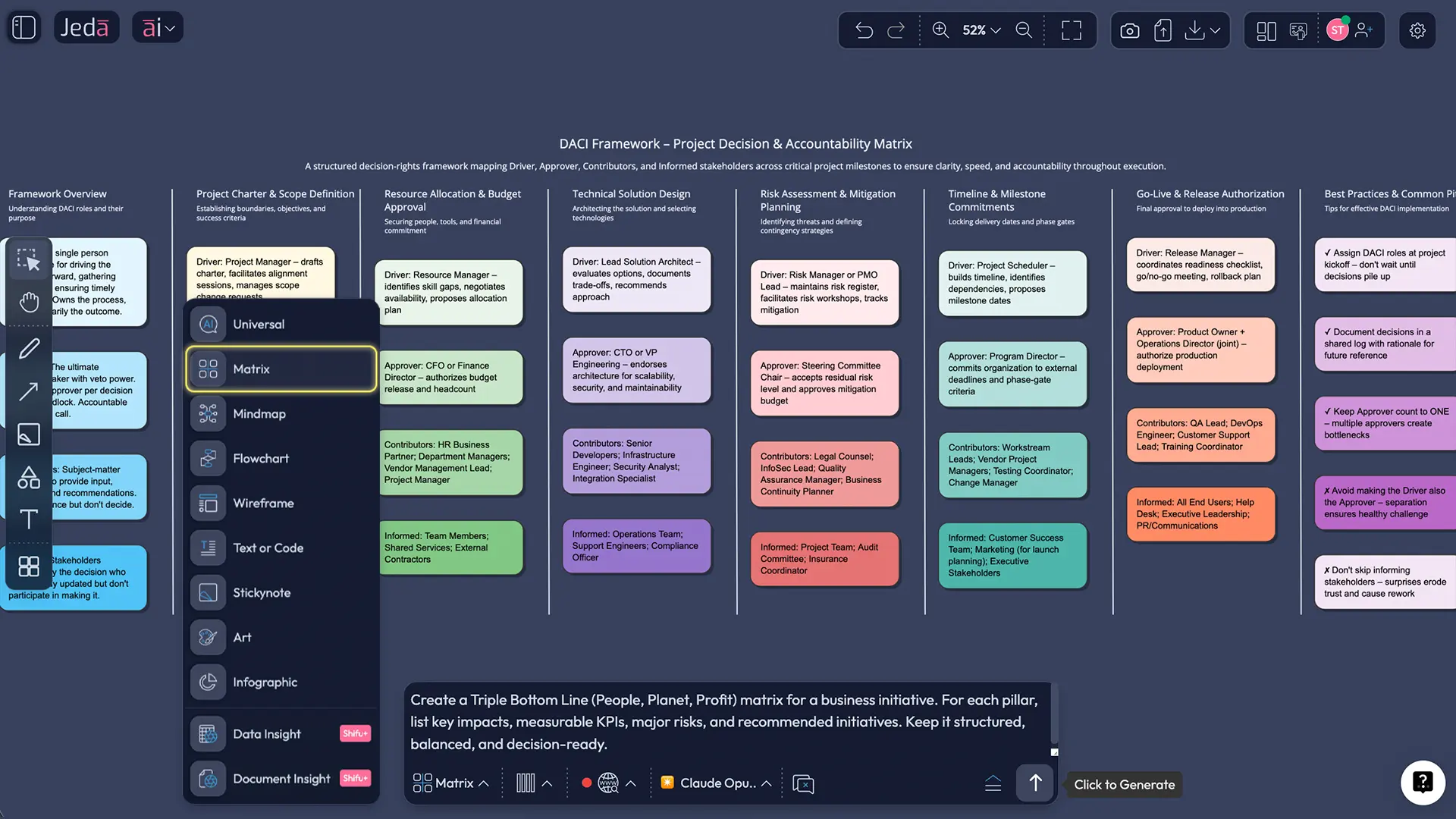
Task: Select the Hand pan tool
Action: tap(29, 302)
